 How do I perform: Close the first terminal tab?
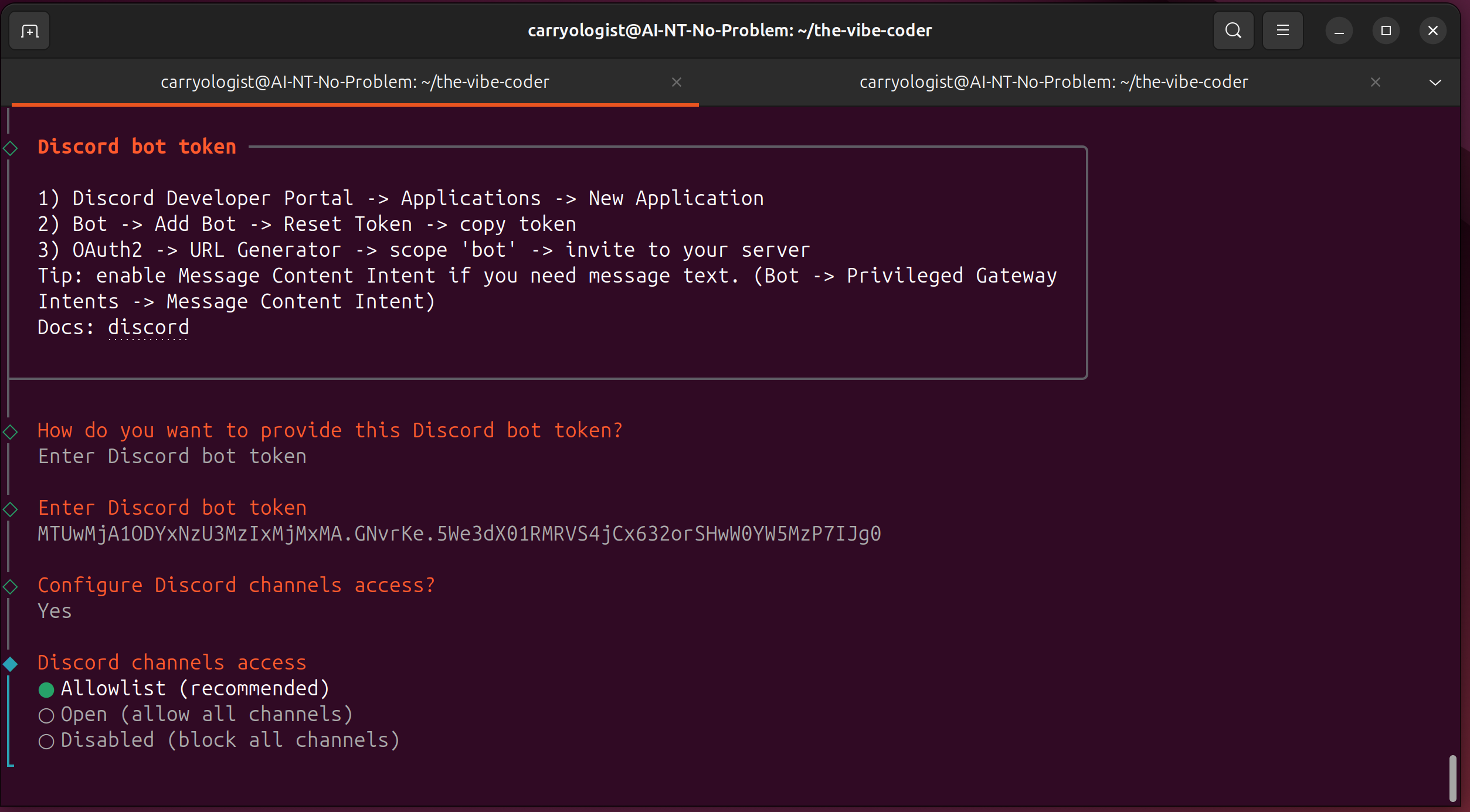coord(676,82)
